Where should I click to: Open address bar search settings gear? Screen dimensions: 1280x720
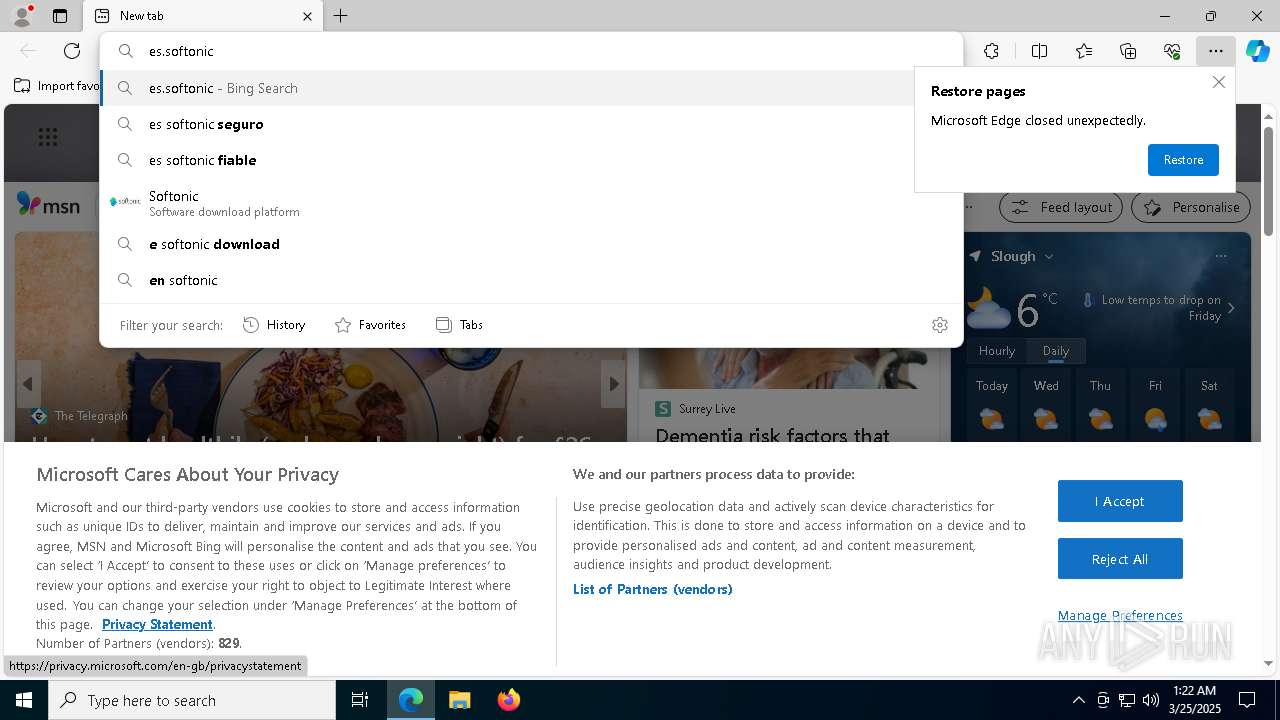[939, 325]
